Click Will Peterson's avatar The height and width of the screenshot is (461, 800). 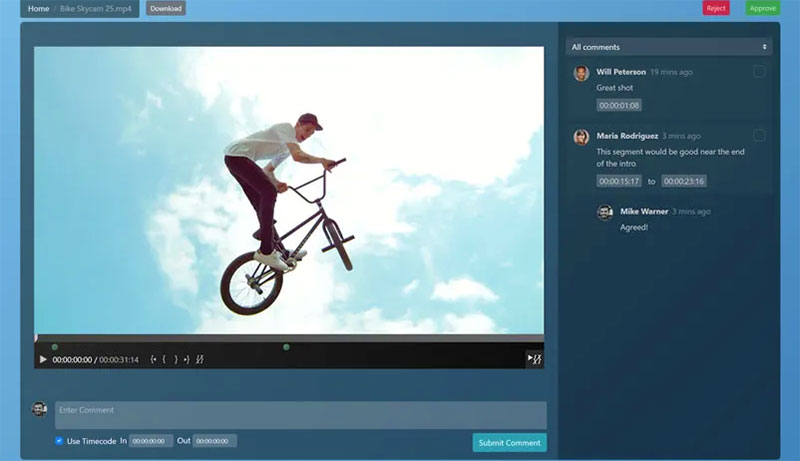(x=581, y=73)
